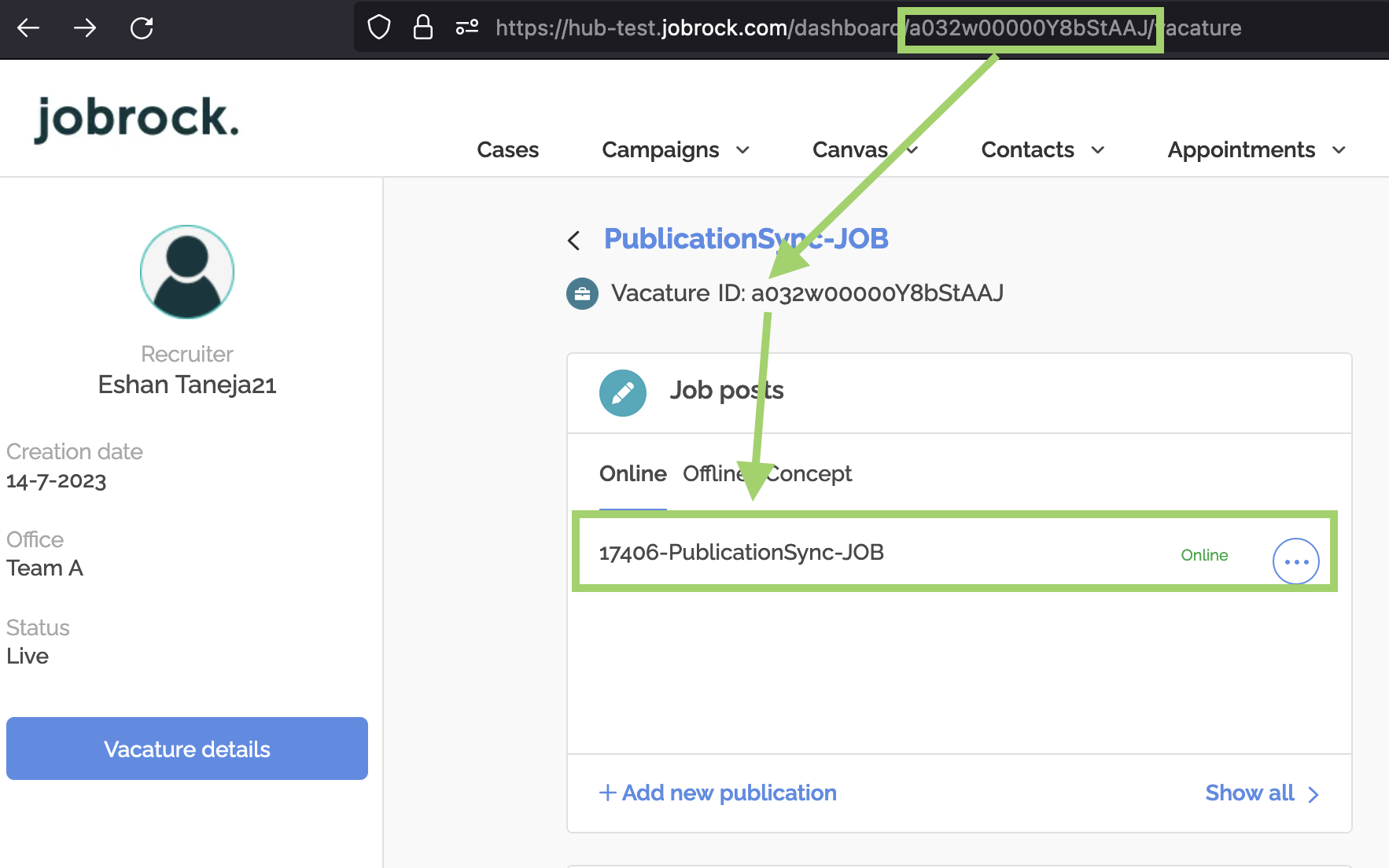Go forward with the browser forward arrow
The image size is (1389, 868).
tap(85, 28)
